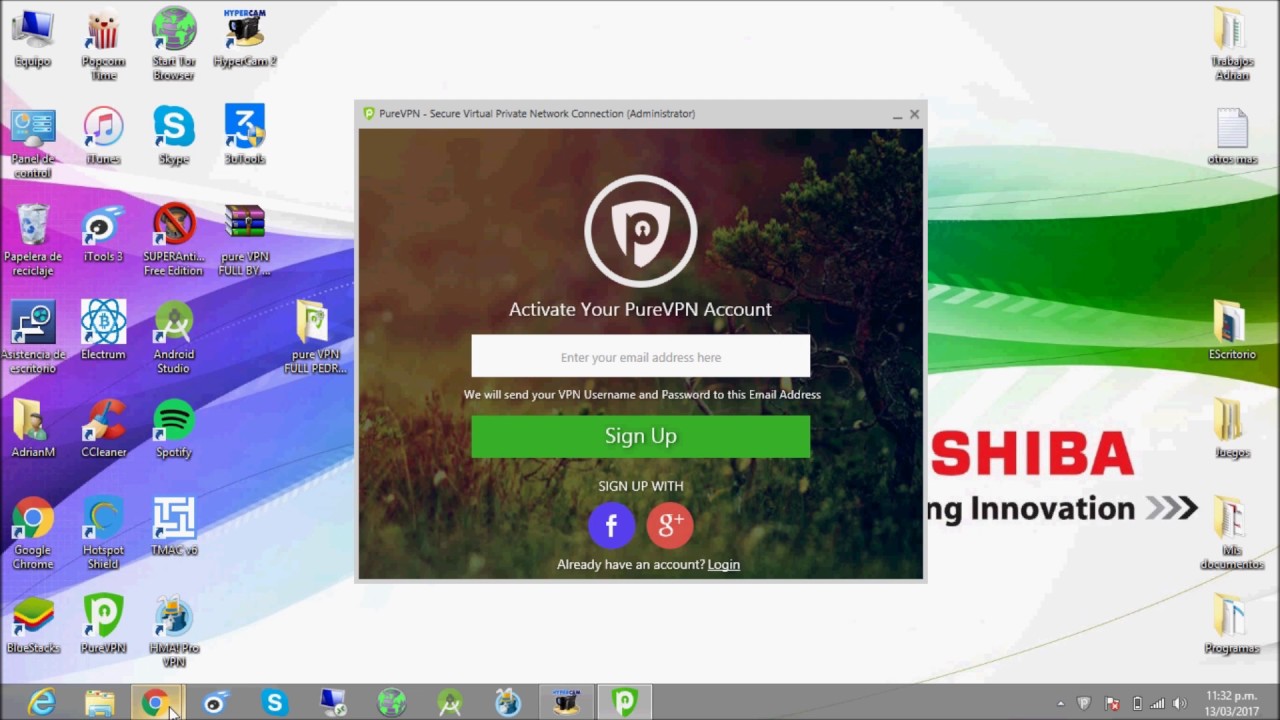Screen dimensions: 1280x720
Task: Open Action Center flag tray icon
Action: [x=1111, y=704]
